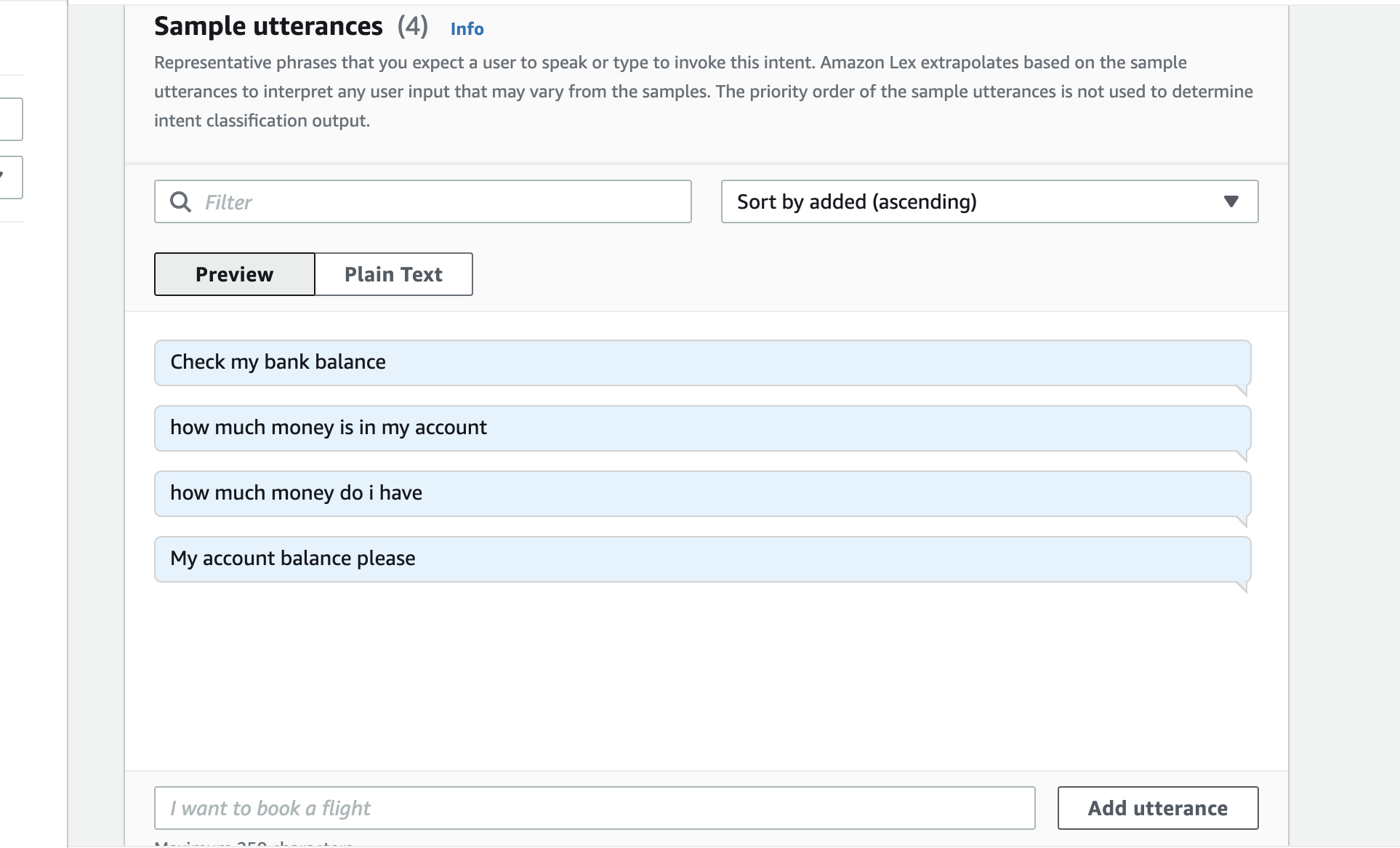Image resolution: width=1400 pixels, height=848 pixels.
Task: Switch to the Plain Text tab
Action: [x=393, y=274]
